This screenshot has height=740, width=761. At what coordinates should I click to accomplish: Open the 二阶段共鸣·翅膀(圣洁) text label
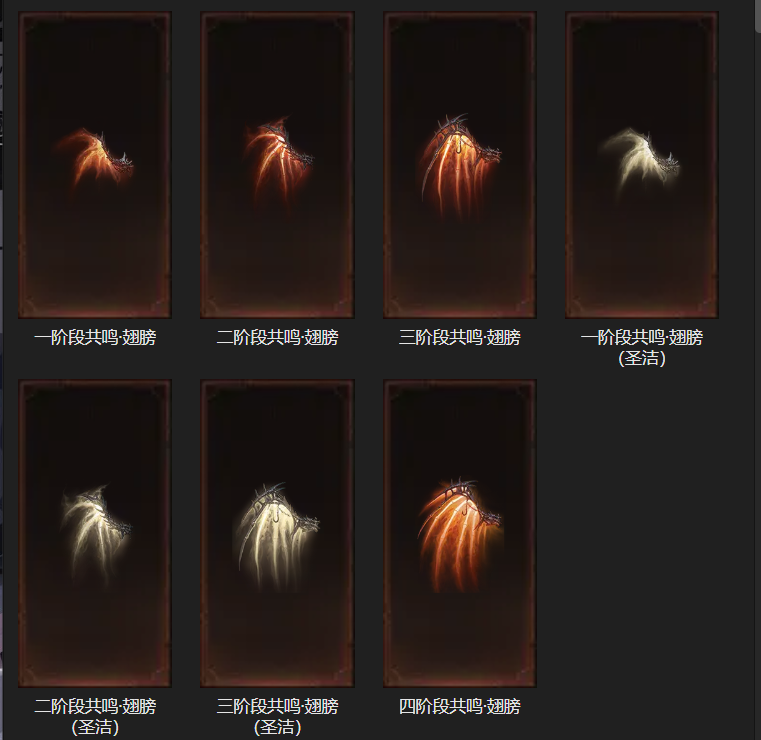[95, 716]
